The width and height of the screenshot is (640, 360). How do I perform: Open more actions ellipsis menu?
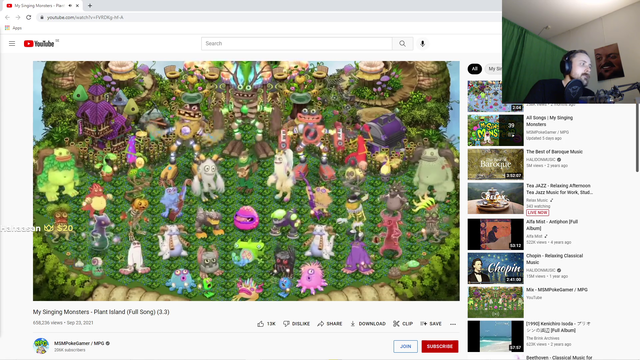pyautogui.click(x=453, y=324)
